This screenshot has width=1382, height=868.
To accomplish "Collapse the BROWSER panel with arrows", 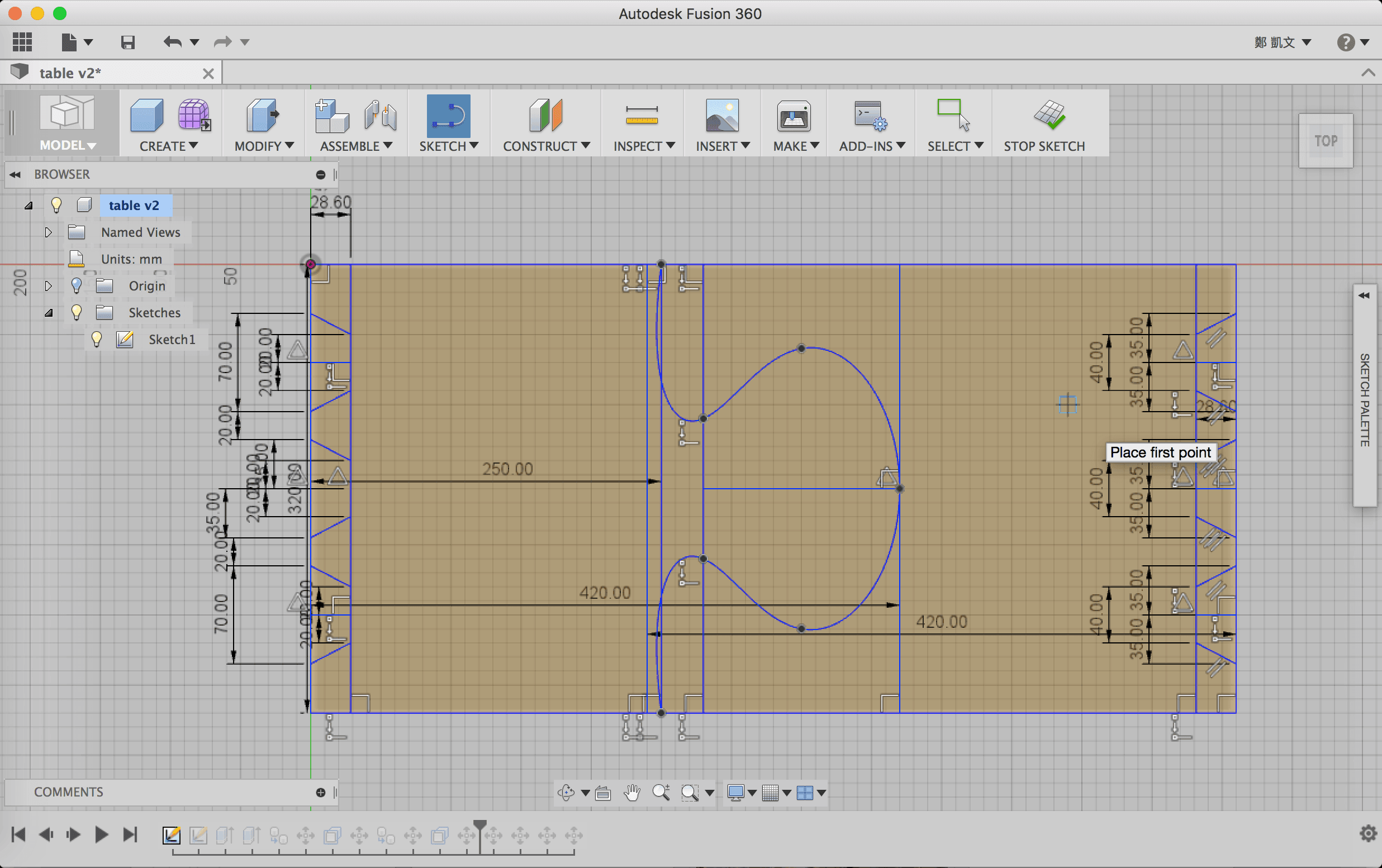I will coord(16,174).
